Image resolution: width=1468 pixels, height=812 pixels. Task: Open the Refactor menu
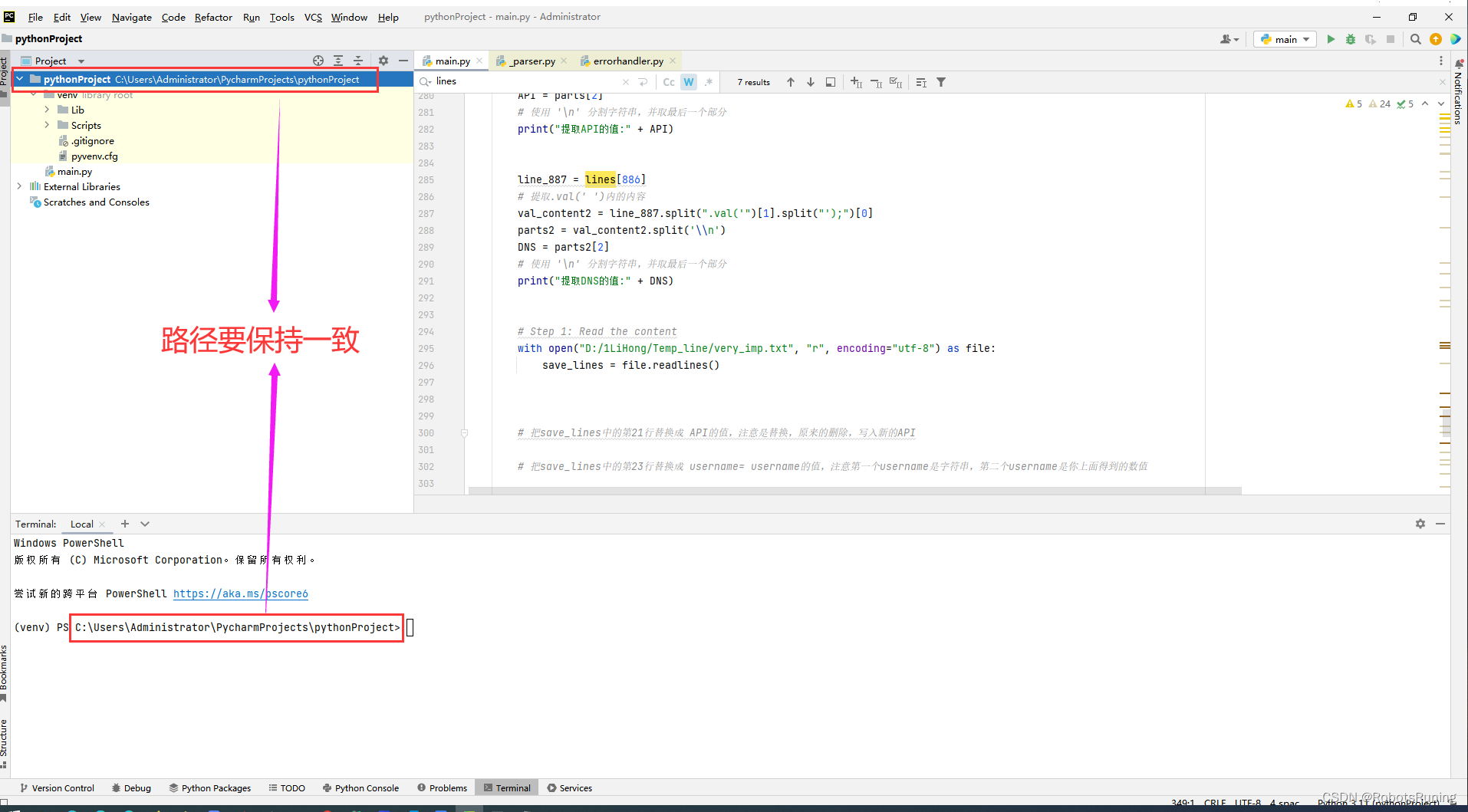[x=213, y=17]
